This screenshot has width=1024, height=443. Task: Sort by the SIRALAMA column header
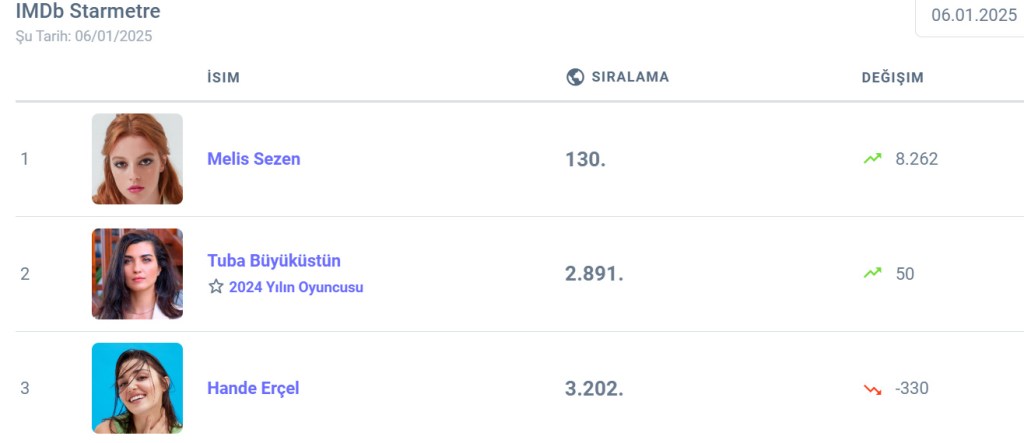pyautogui.click(x=630, y=77)
